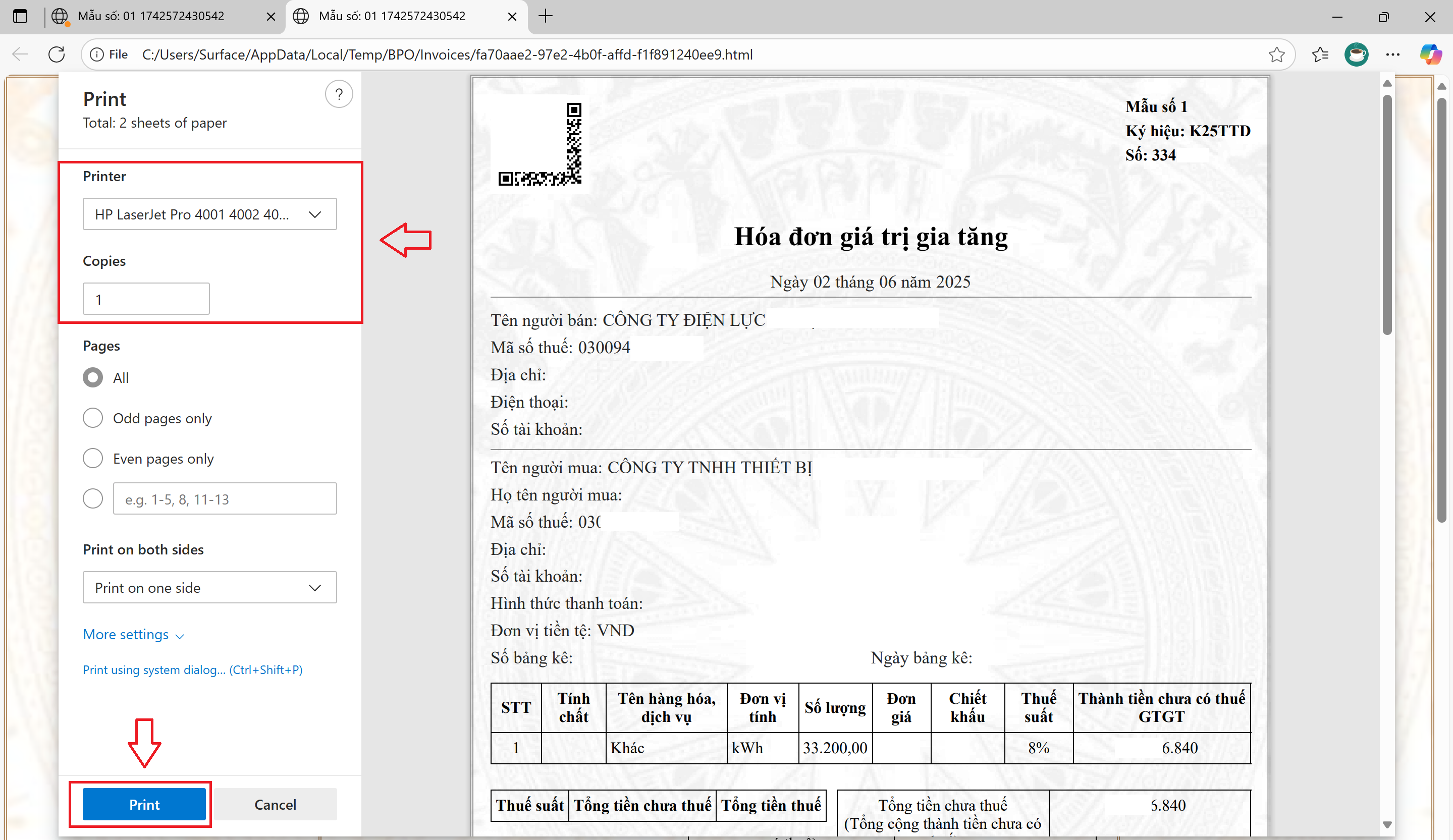
Task: Open the Print on one side dropdown
Action: click(209, 587)
